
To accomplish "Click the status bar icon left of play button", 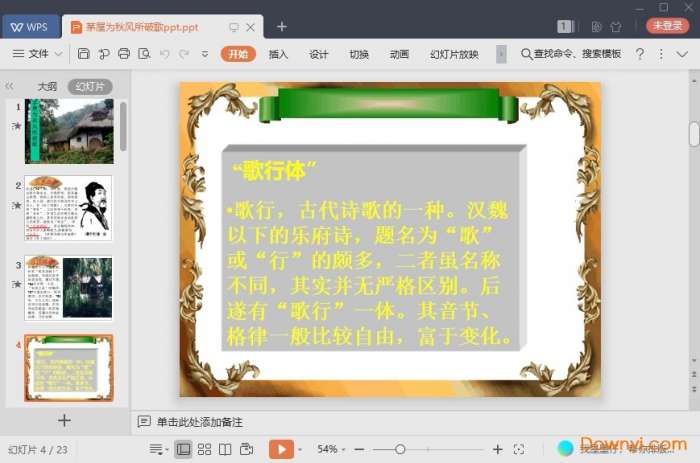I will pos(246,449).
